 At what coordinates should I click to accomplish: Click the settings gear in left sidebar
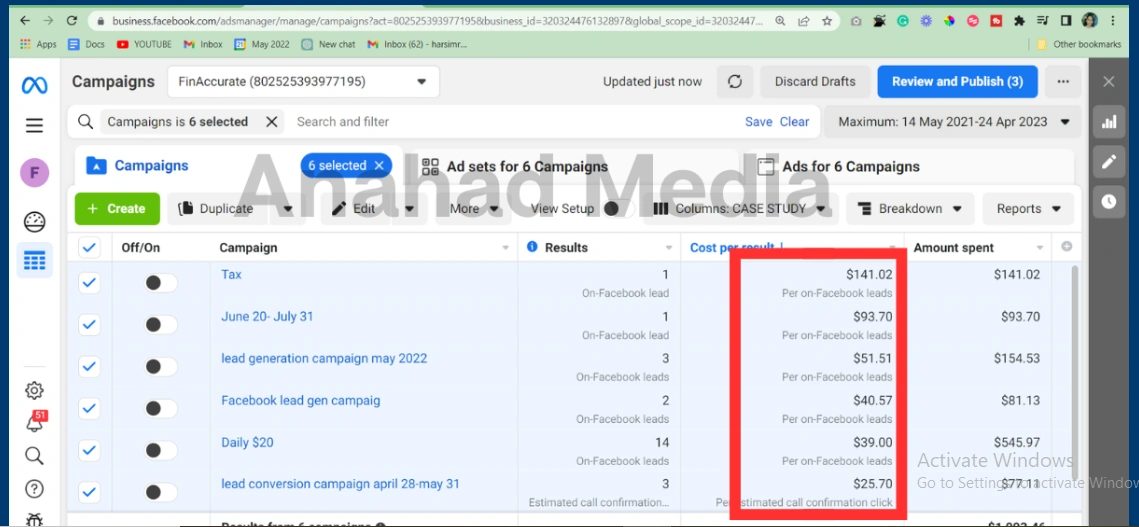[x=34, y=390]
